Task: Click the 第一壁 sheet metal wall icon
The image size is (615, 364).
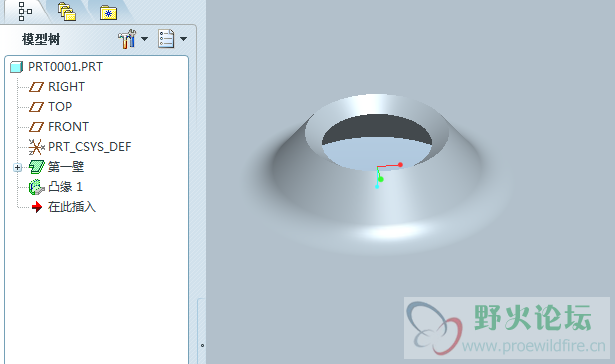Action: 37,167
